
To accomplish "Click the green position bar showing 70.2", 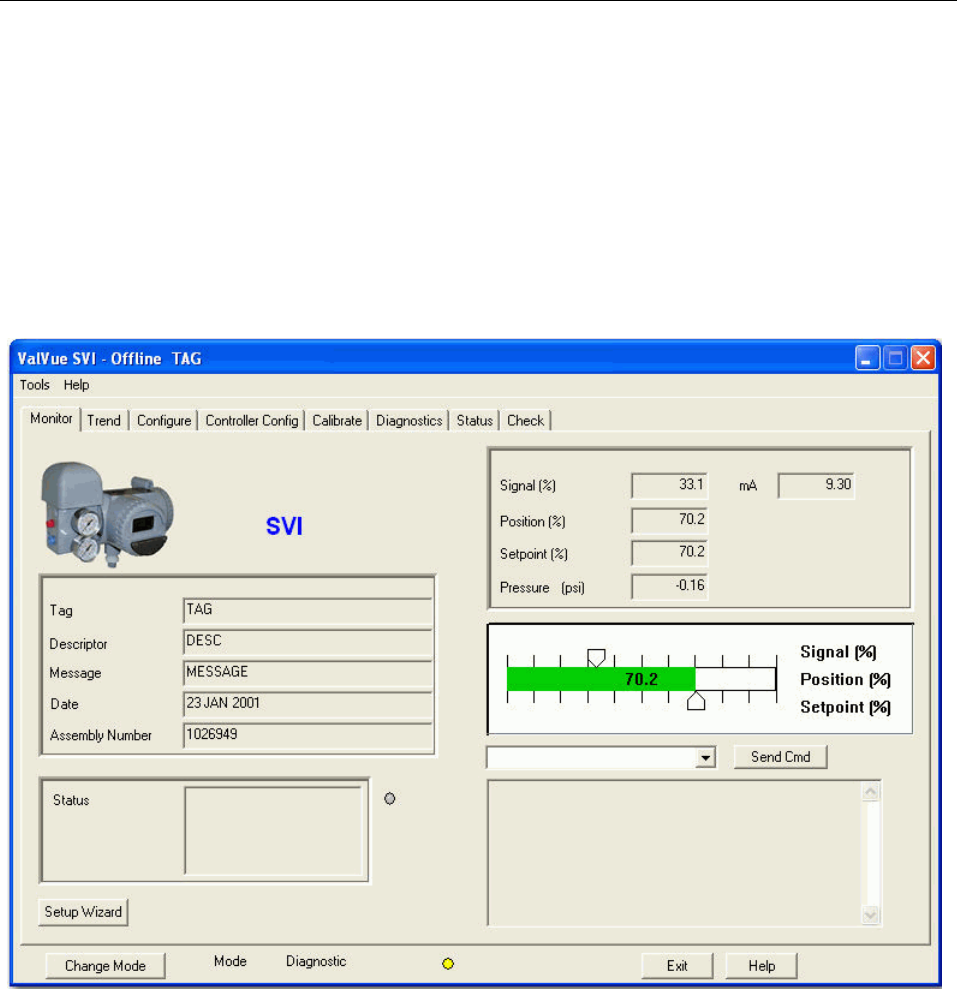I will [601, 679].
